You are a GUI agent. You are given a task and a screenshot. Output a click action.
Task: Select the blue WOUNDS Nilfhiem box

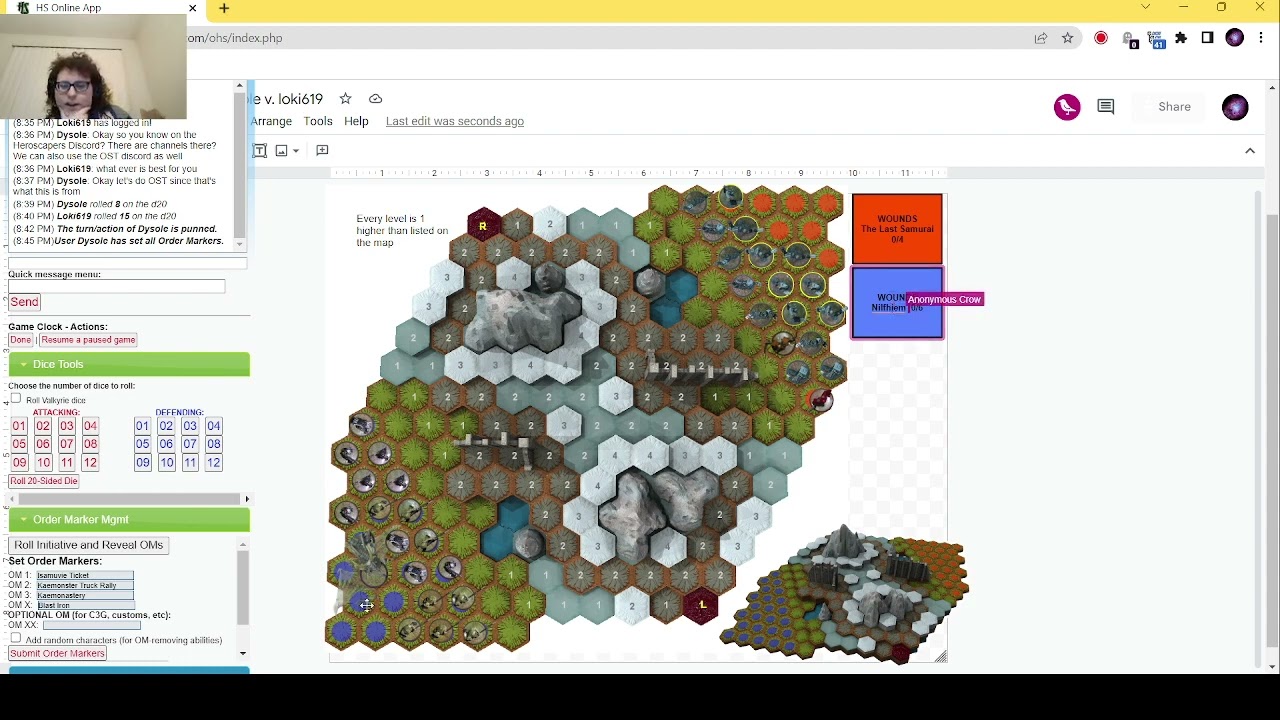pos(897,303)
